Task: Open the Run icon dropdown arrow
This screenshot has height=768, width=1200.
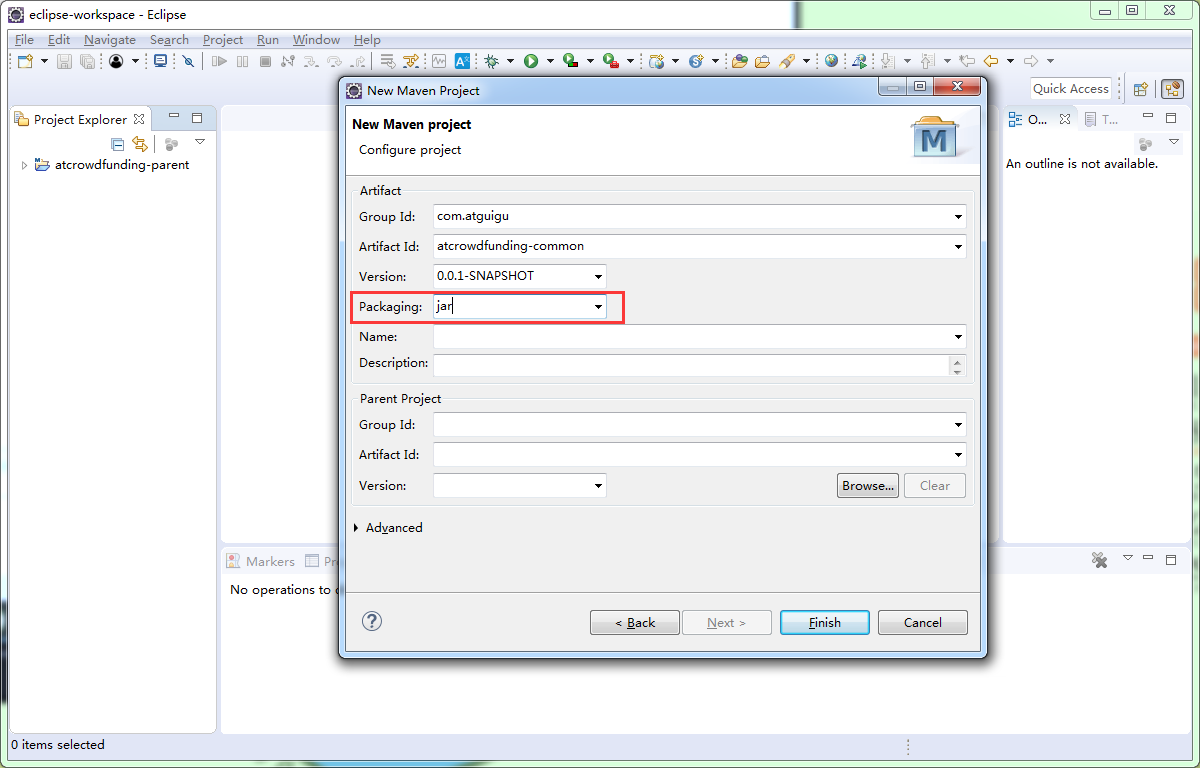Action: click(x=549, y=61)
